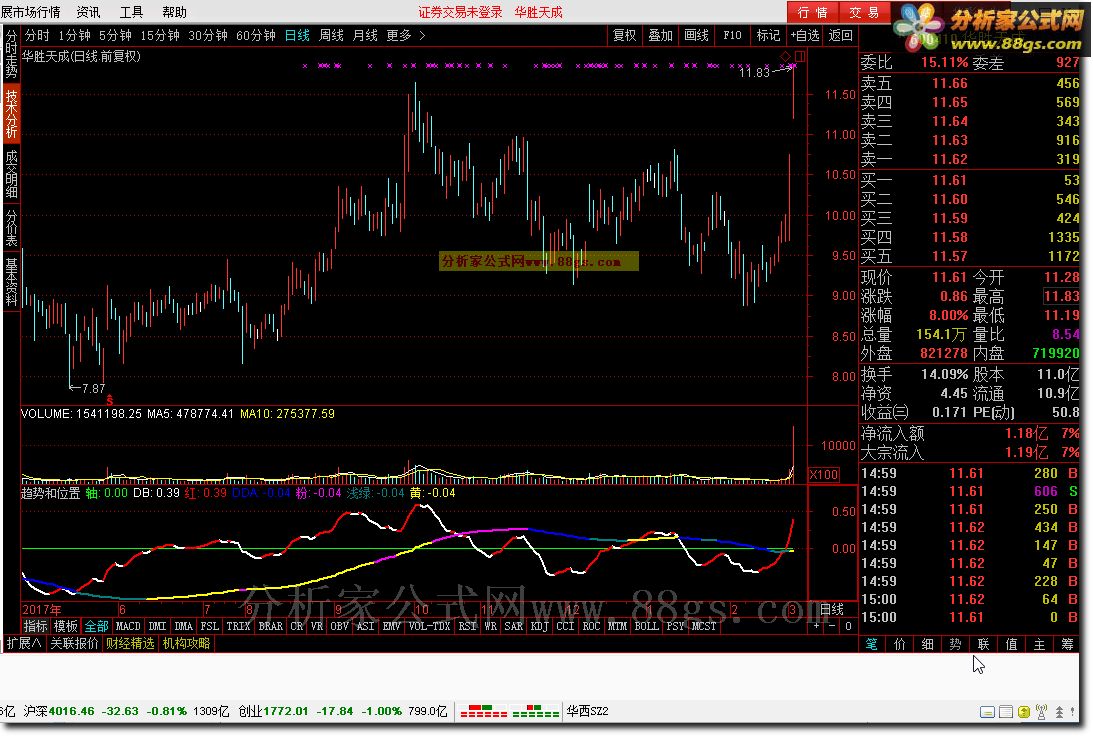Screen dimensions: 1093x736
Task: Select the 15分钟 period
Action: pos(160,36)
